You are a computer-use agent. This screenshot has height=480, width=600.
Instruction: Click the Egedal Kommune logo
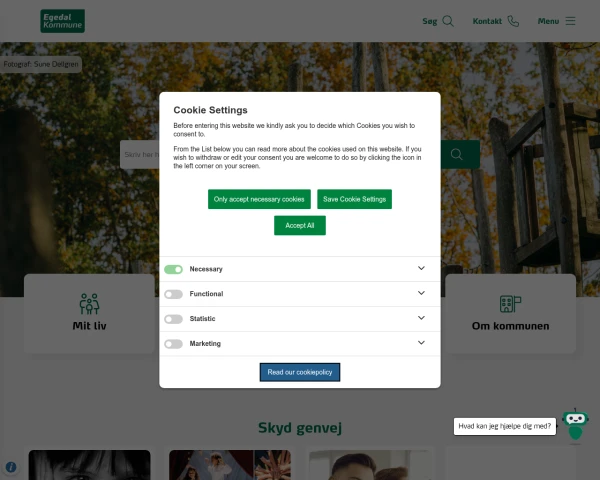62,21
